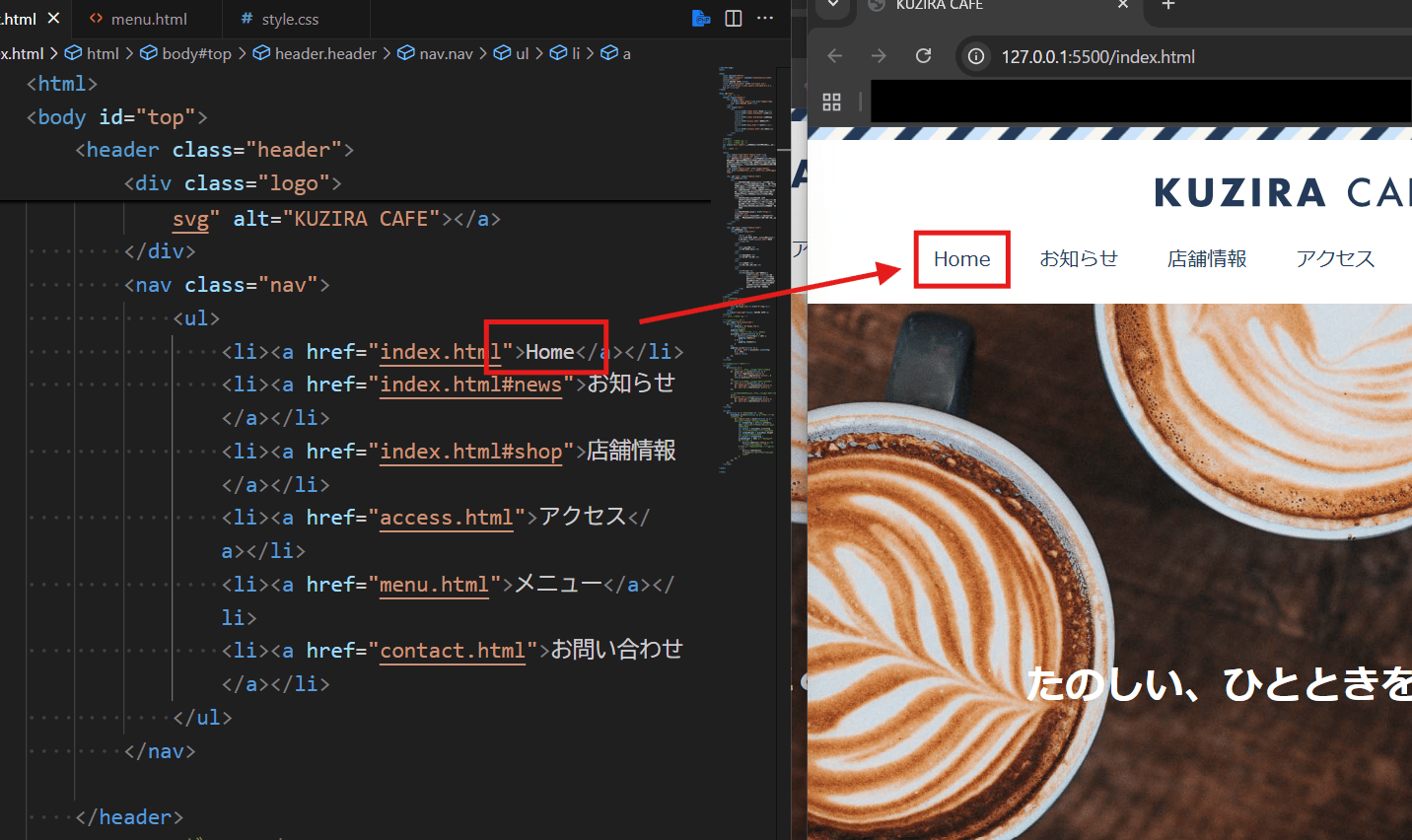Click the browser address bar URL
The image size is (1412, 840).
[1097, 56]
